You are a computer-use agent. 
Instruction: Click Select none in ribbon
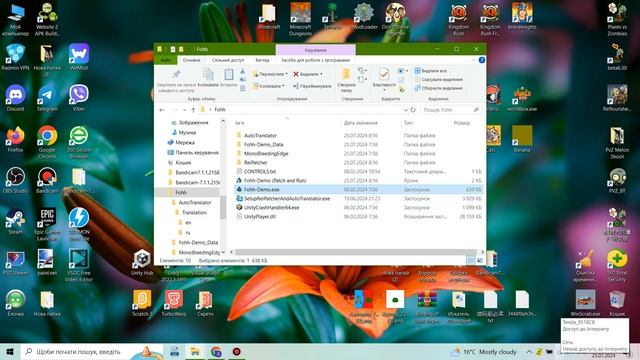click(438, 79)
